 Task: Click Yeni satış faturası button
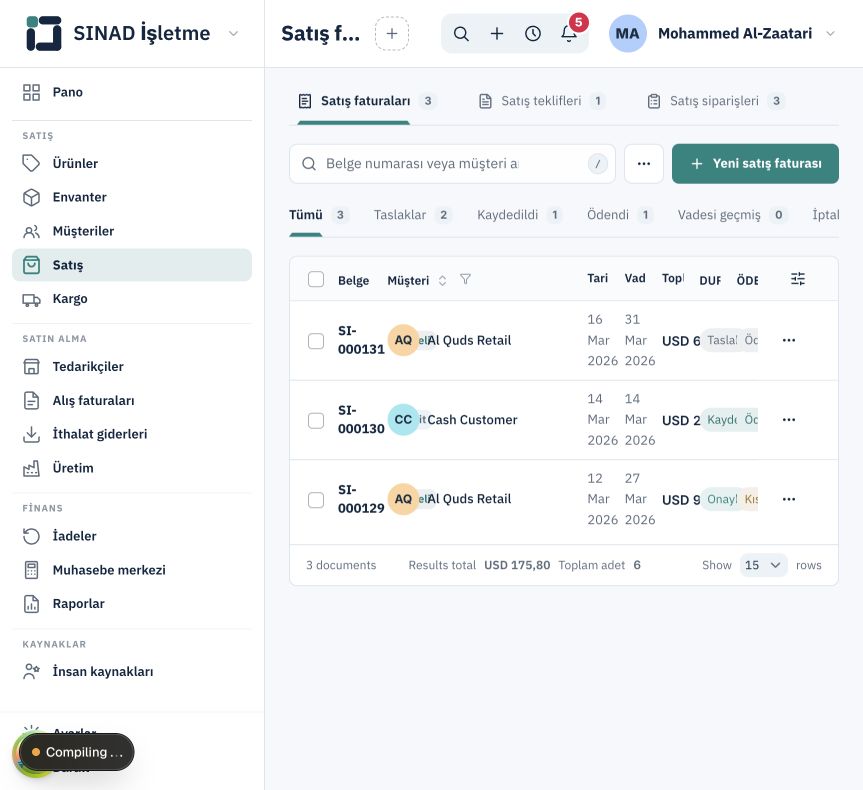coord(755,164)
